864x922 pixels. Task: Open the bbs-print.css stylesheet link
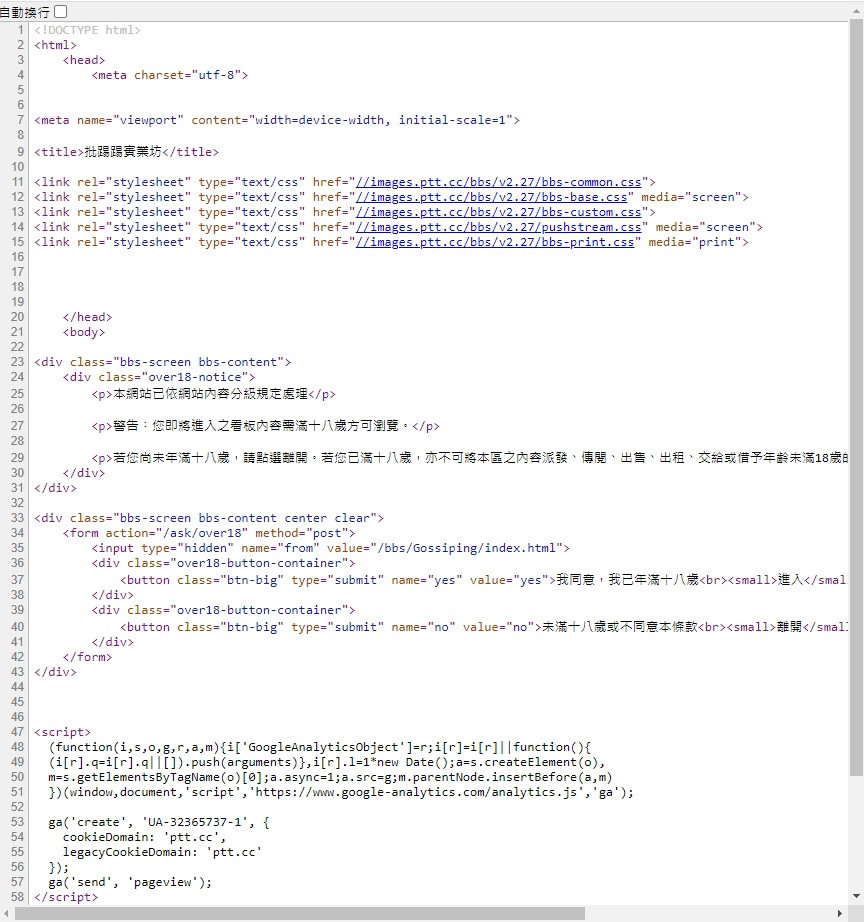tap(495, 242)
